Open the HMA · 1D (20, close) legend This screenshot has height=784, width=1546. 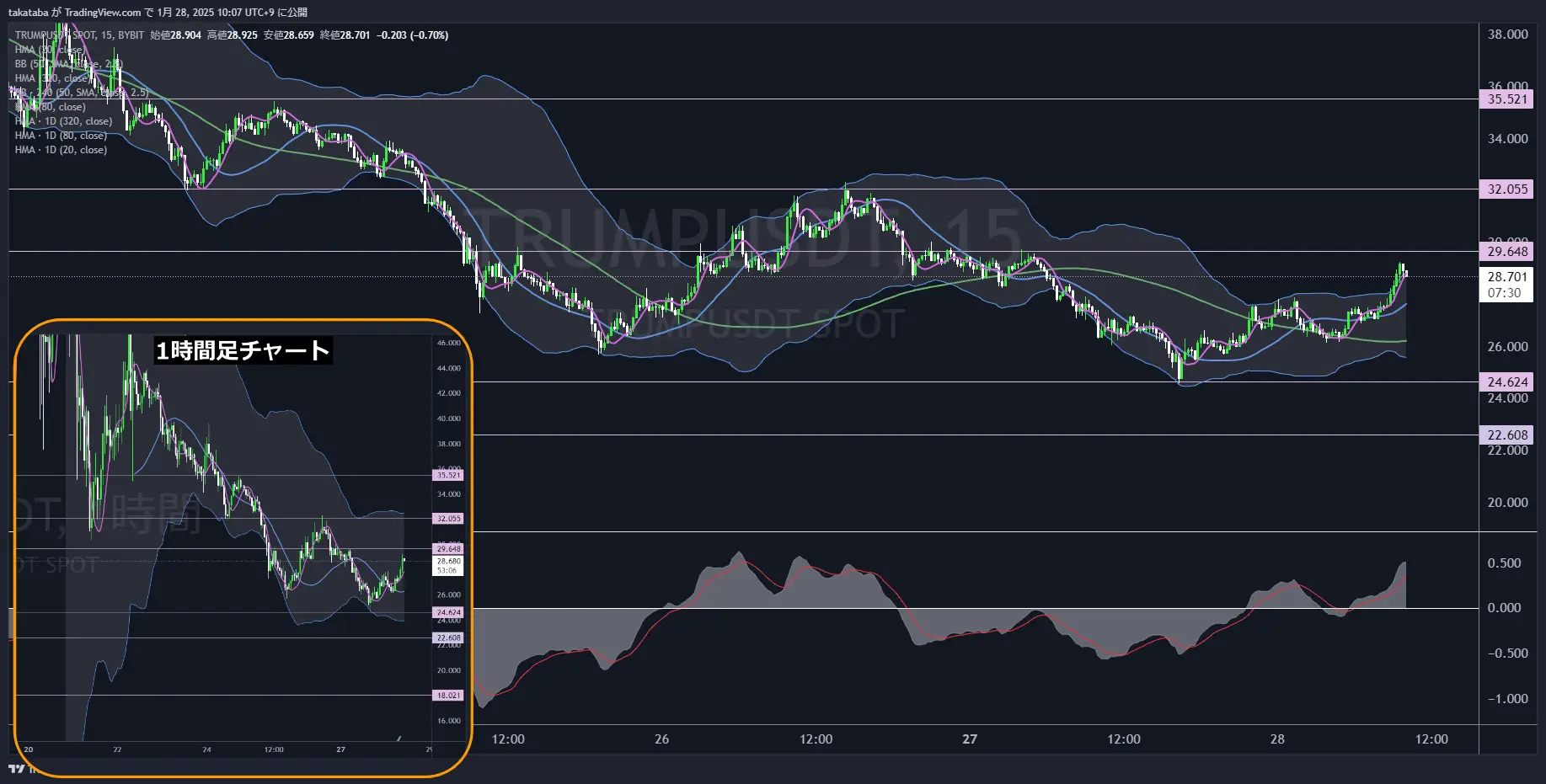click(x=61, y=150)
